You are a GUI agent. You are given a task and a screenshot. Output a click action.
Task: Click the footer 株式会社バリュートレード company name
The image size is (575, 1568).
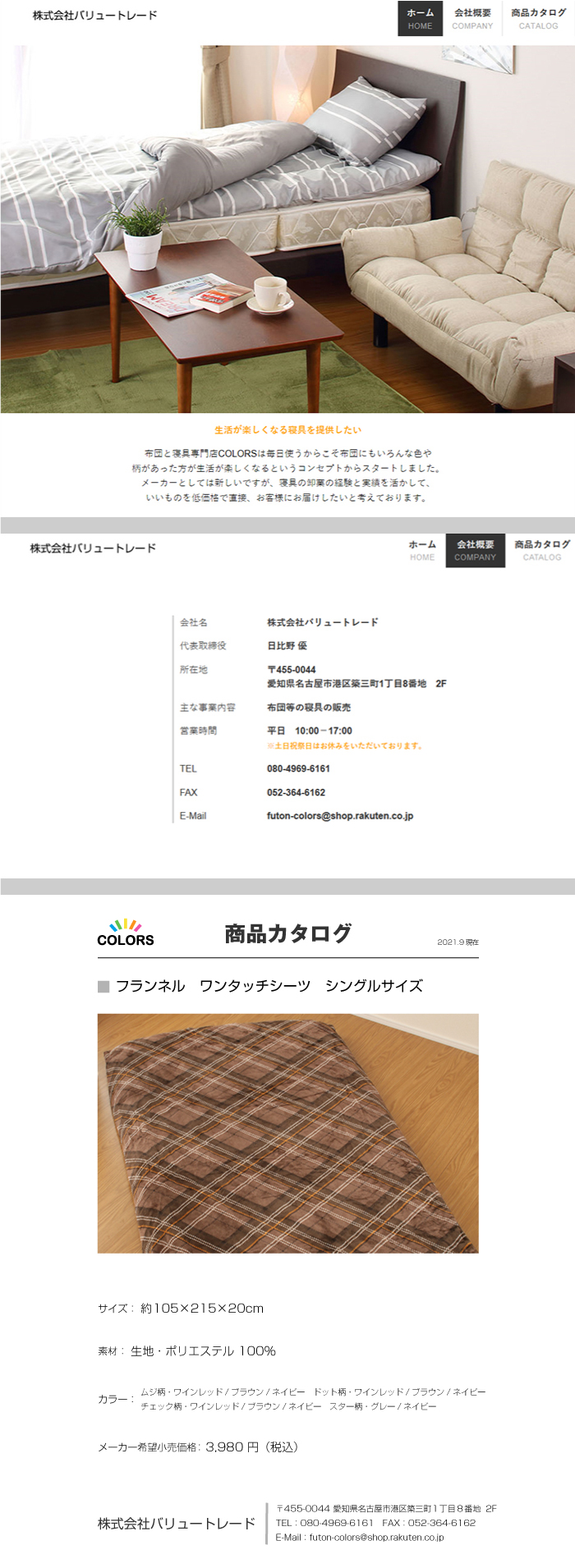(177, 1524)
